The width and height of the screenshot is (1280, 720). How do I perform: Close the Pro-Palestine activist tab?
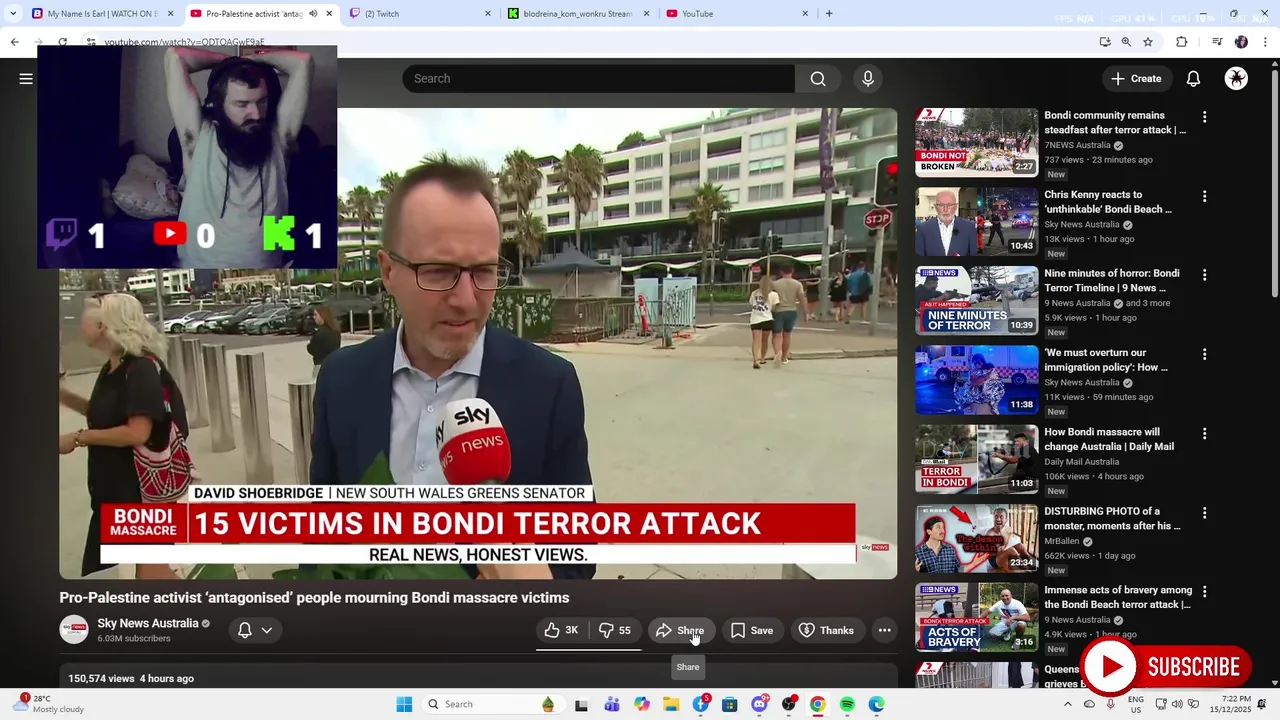click(329, 14)
